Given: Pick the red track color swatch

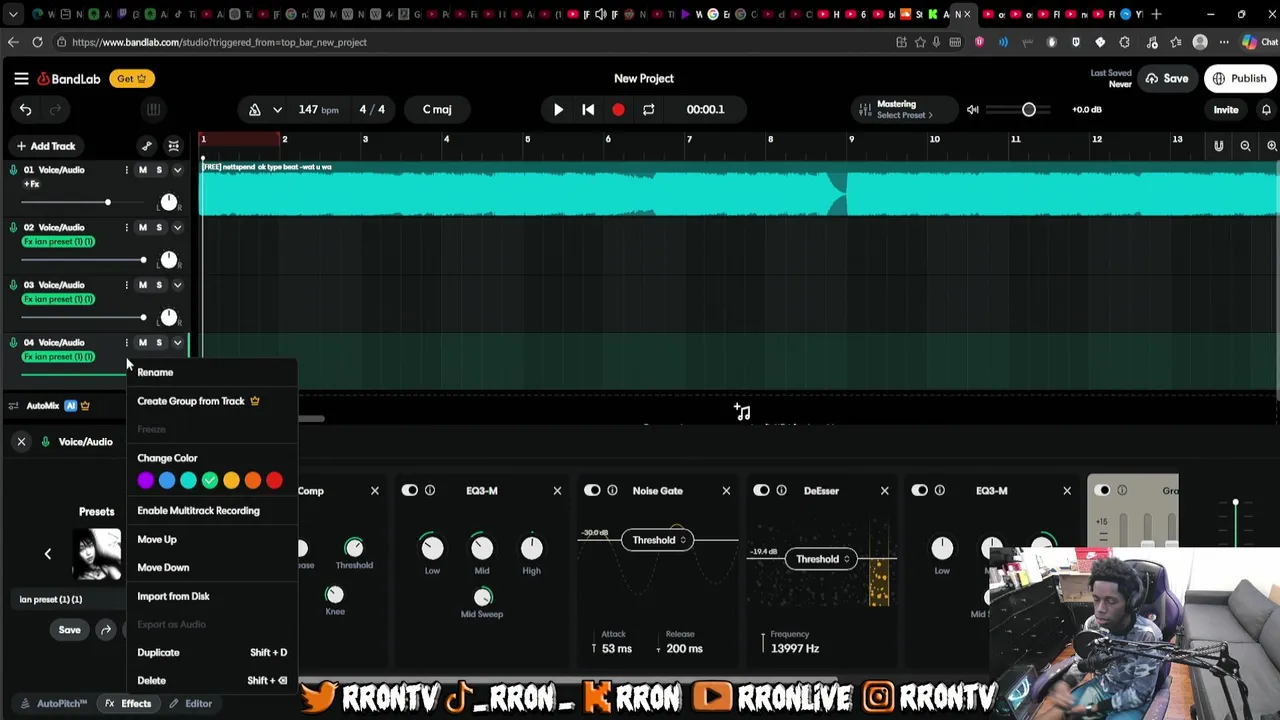Looking at the screenshot, I should pyautogui.click(x=274, y=481).
